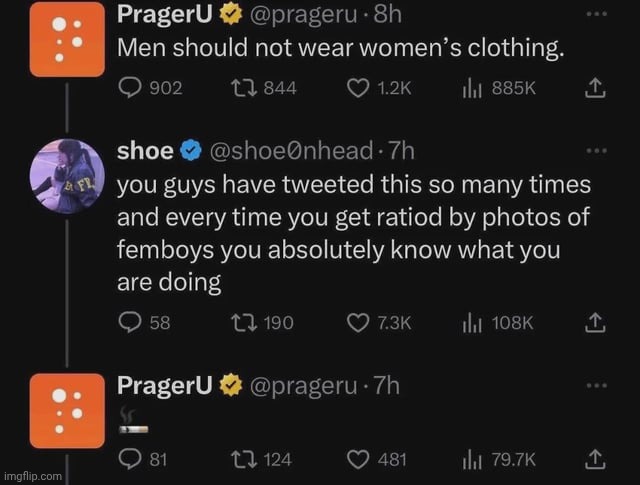Share PragerU's cigarette reply tweet

(x=593, y=459)
